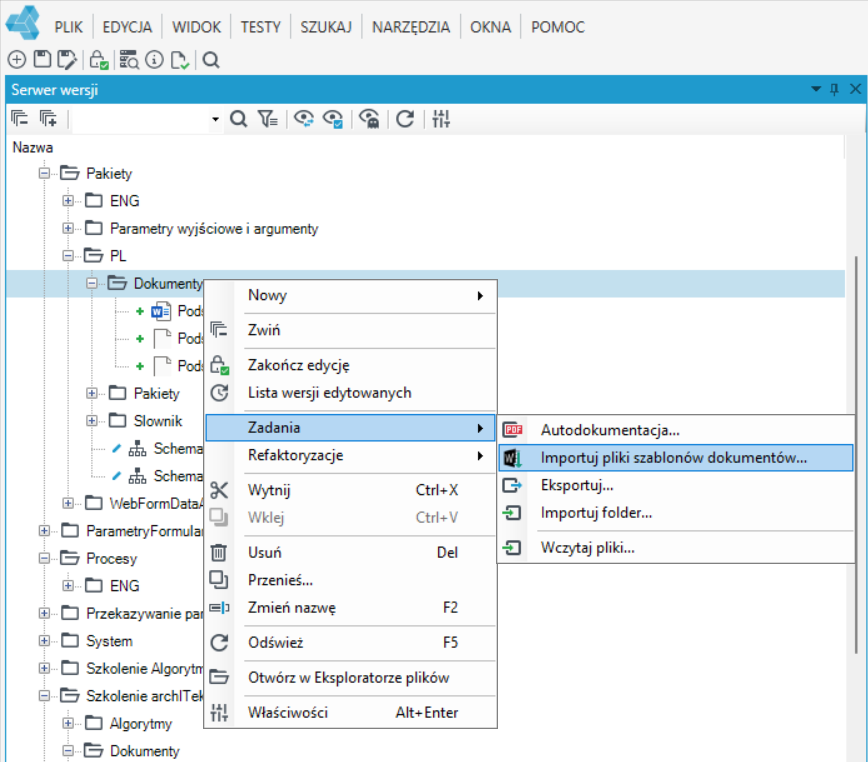Click the list search icon in top toolbar
The image size is (868, 762).
click(x=129, y=60)
